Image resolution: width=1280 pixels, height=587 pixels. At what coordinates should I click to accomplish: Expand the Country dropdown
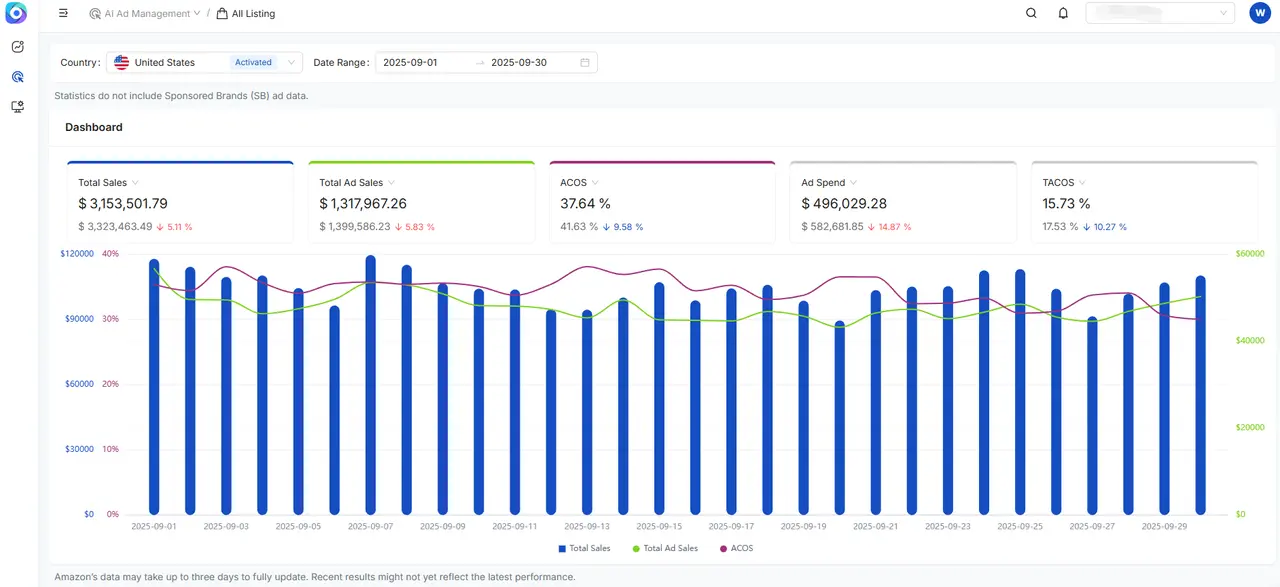click(292, 62)
